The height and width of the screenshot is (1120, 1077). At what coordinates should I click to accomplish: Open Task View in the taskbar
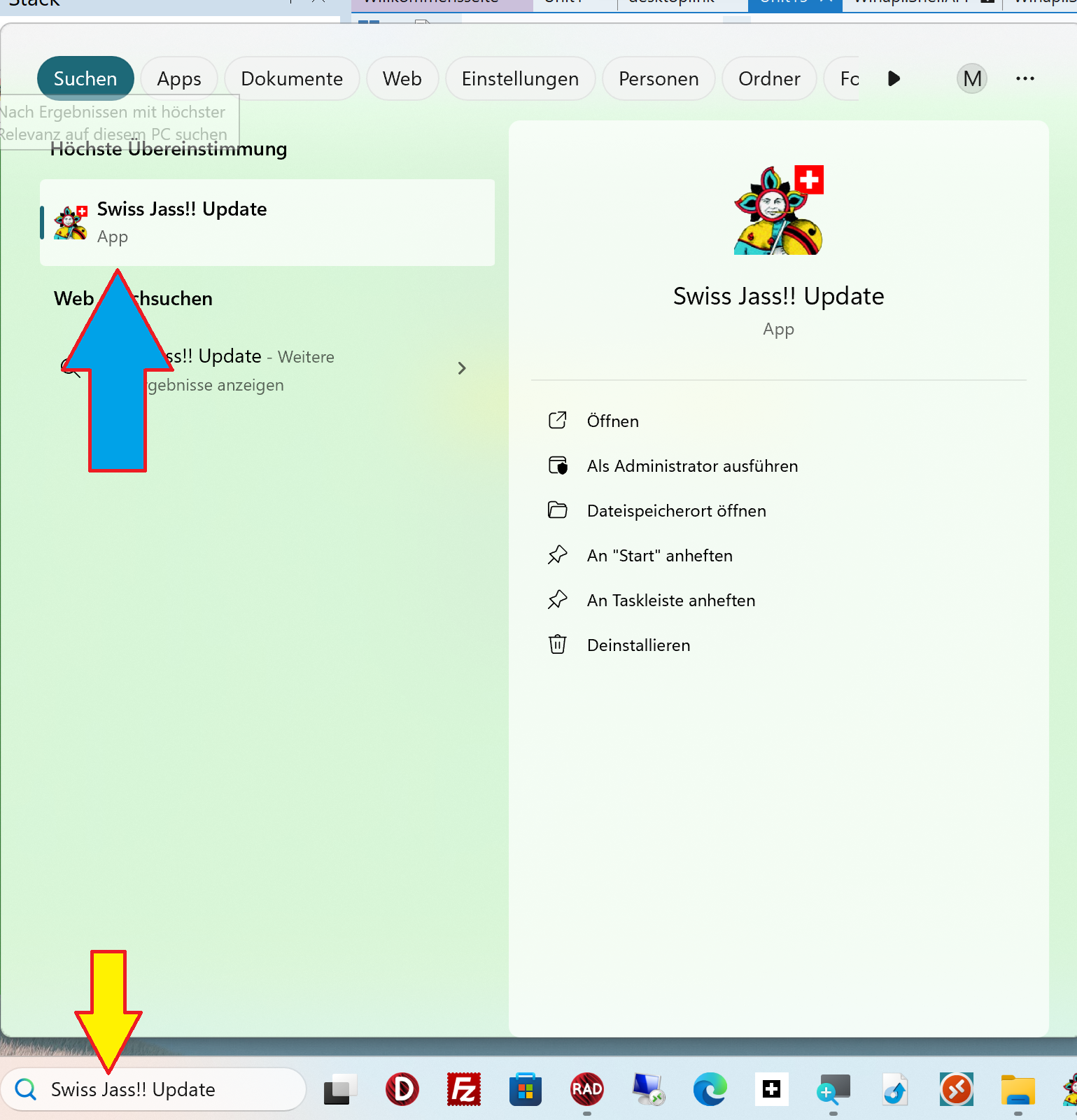340,1089
